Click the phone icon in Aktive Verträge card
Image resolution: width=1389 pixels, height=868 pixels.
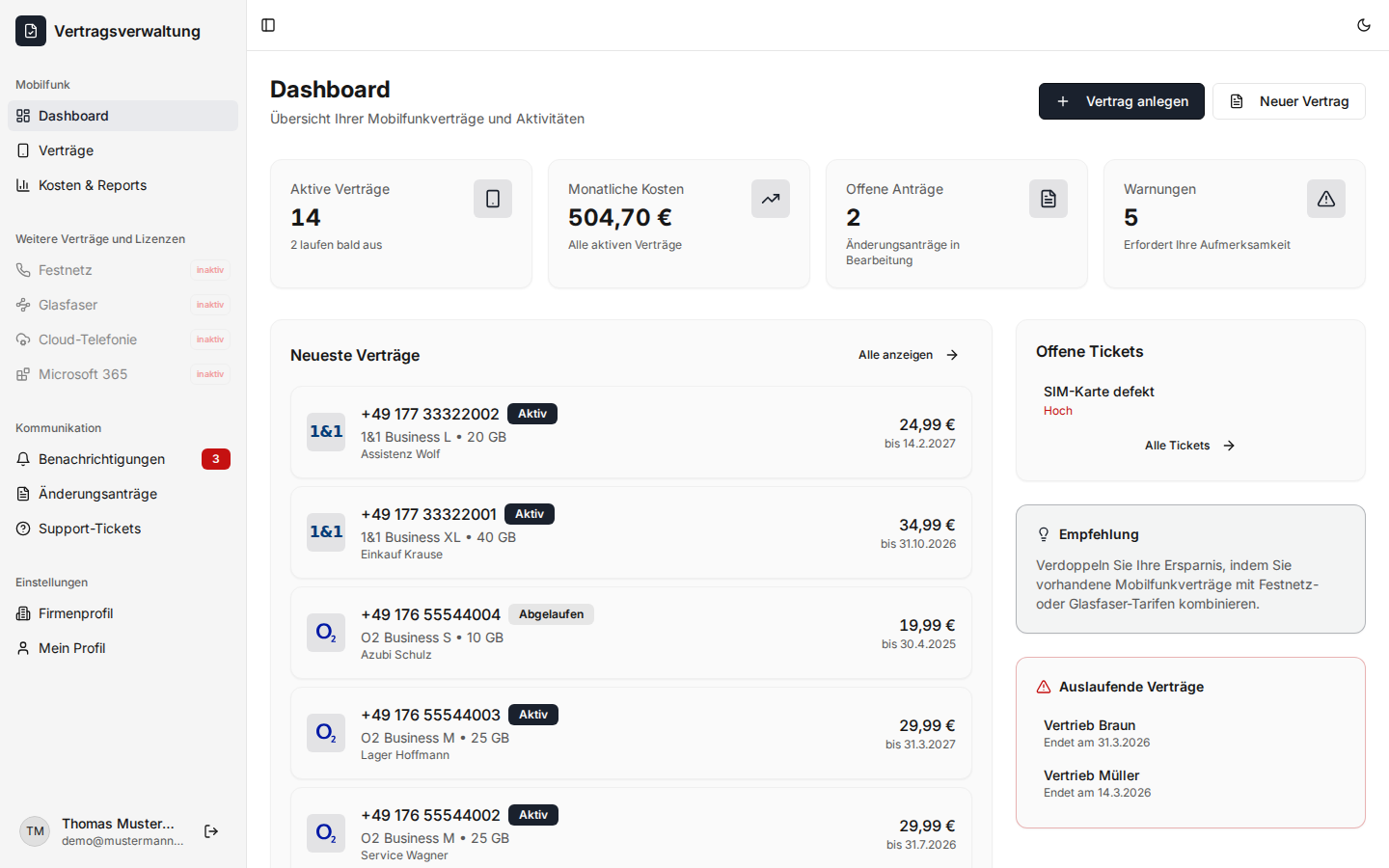(493, 199)
